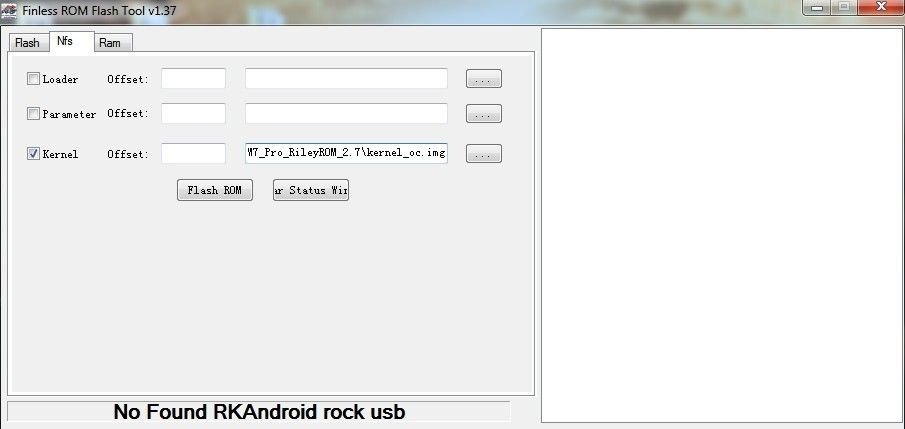This screenshot has width=905, height=429.
Task: Browse for Parameter file with ... button
Action: [484, 114]
